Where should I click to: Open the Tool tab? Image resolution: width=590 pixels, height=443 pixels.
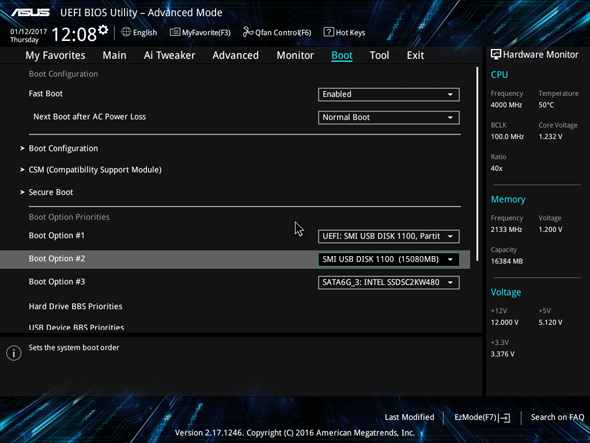click(379, 55)
